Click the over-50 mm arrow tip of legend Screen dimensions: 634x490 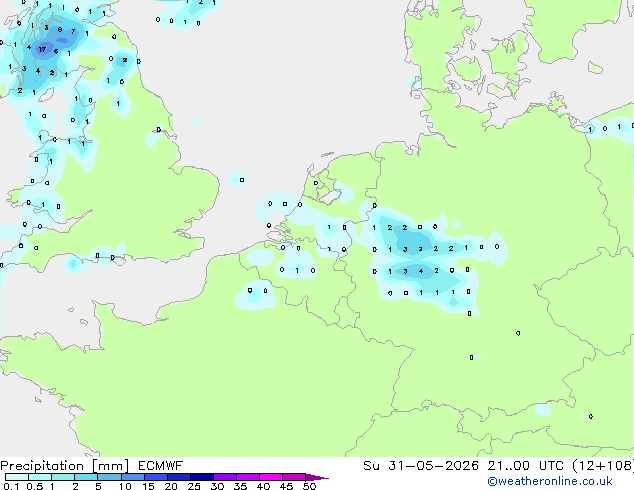coord(317,477)
